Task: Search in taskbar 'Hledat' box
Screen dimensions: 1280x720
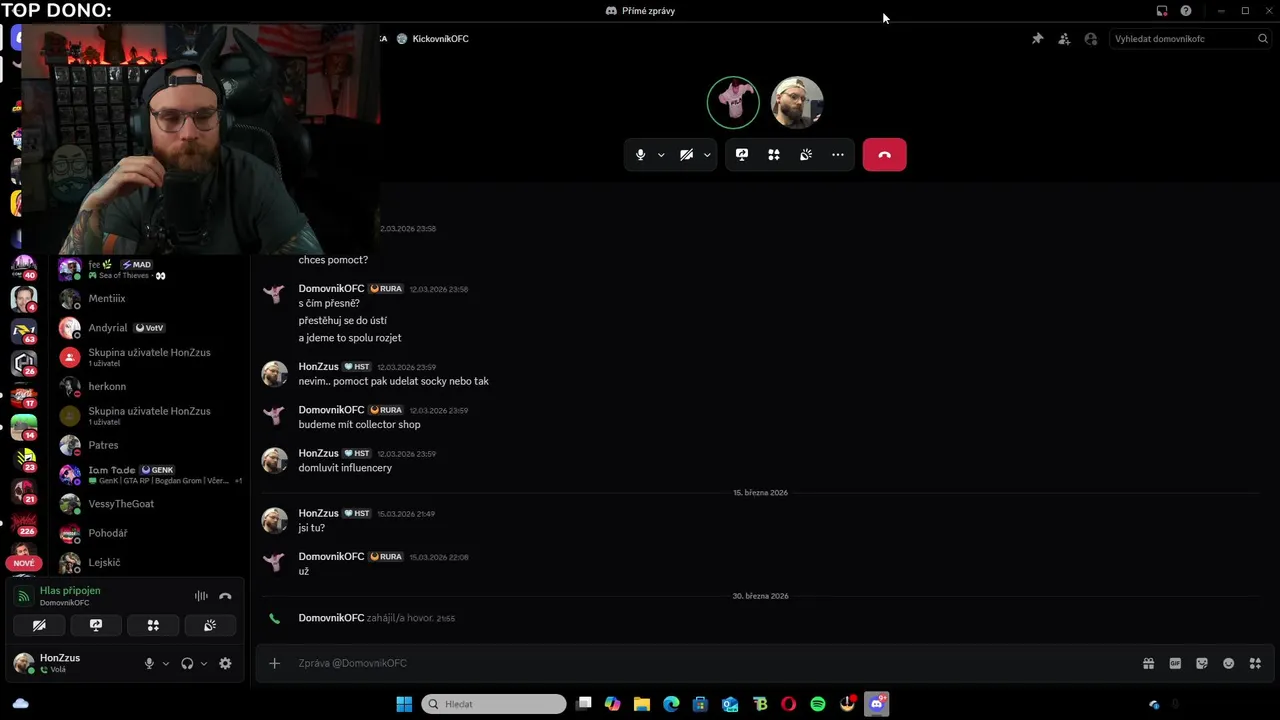Action: 494,704
